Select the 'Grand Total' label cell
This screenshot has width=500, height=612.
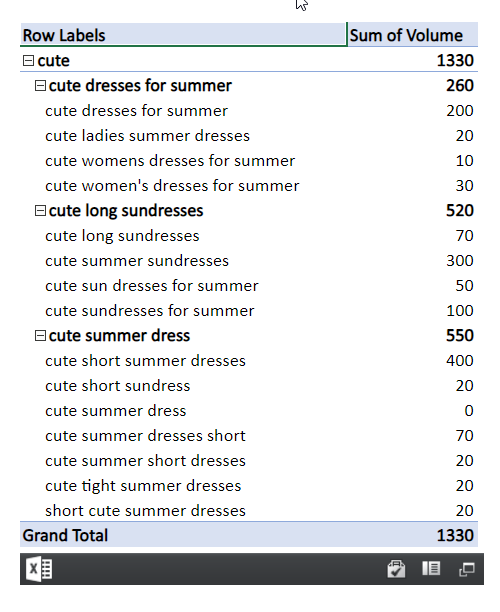[183, 535]
